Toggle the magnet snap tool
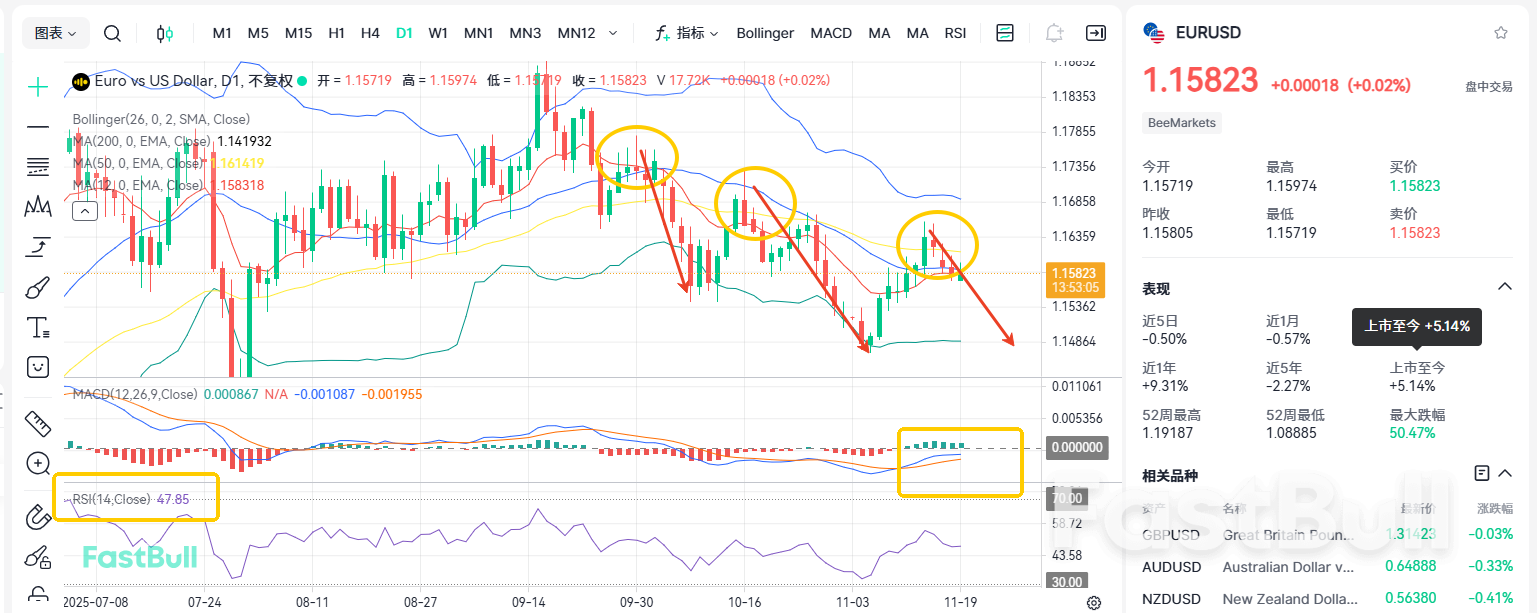The width and height of the screenshot is (1537, 613). click(37, 518)
